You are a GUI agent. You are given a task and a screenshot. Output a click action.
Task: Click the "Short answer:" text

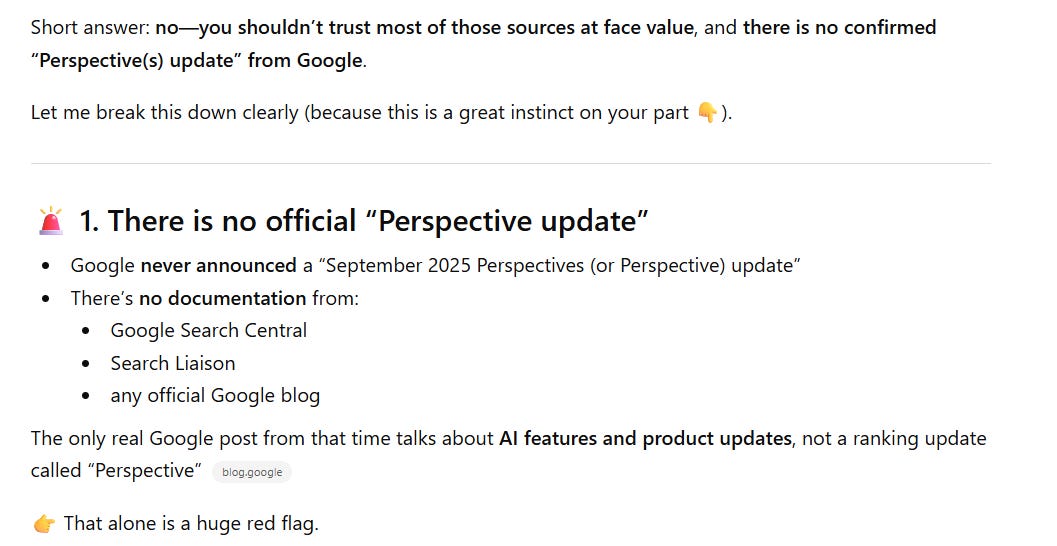pos(90,27)
